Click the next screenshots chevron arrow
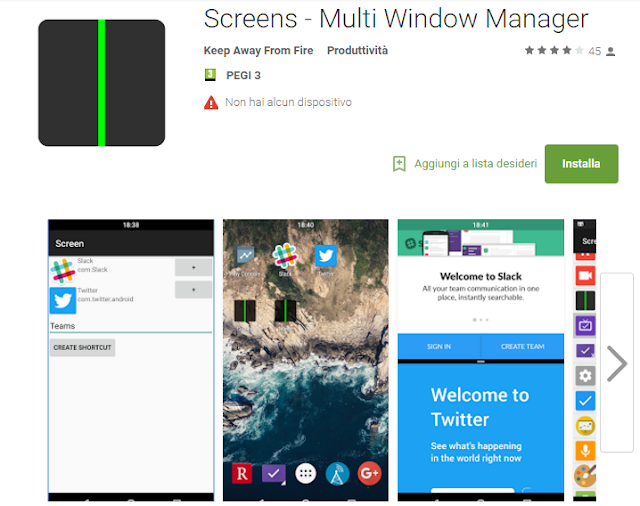Image resolution: width=640 pixels, height=506 pixels. 617,363
